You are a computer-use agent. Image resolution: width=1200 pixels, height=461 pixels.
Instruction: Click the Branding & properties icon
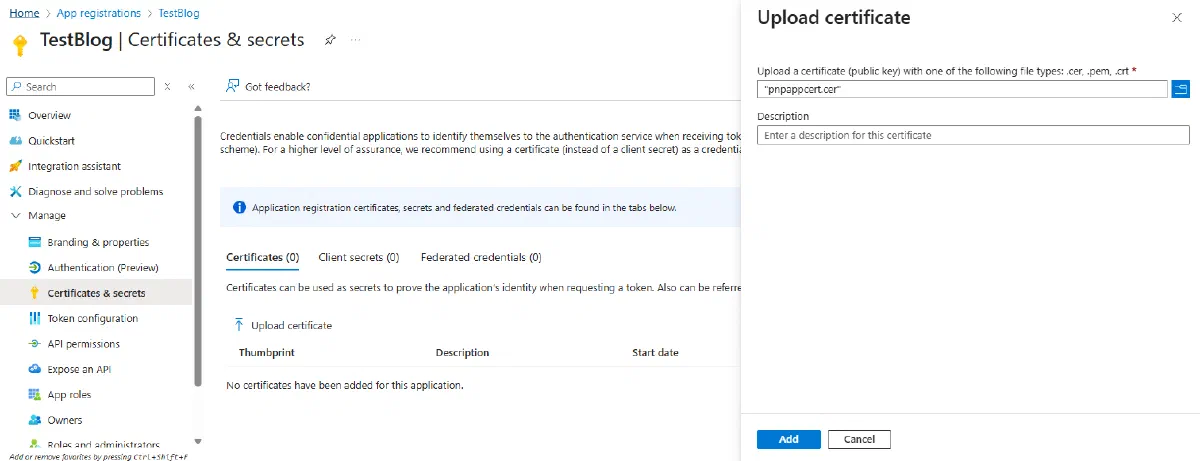[x=35, y=242]
